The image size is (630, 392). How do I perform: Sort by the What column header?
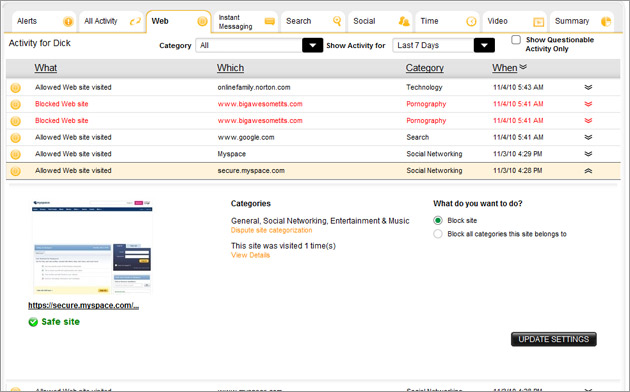tap(45, 68)
